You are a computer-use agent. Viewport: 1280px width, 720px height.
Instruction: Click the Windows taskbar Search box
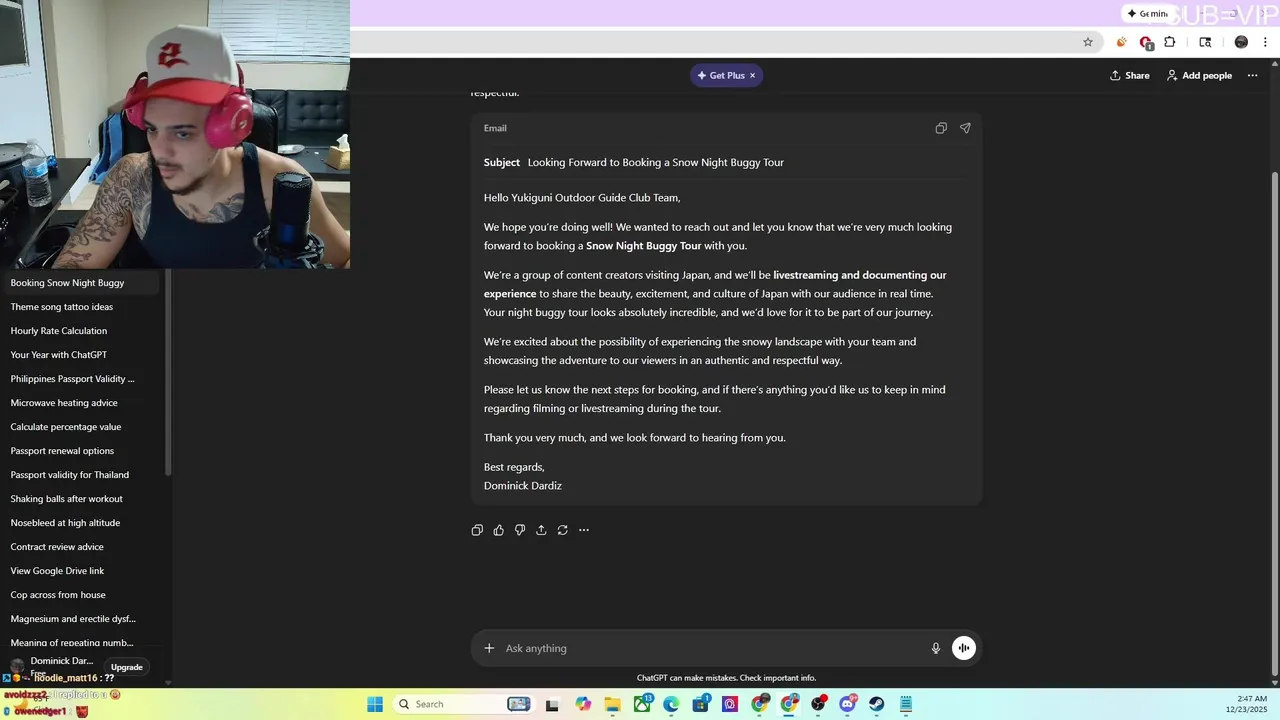464,704
